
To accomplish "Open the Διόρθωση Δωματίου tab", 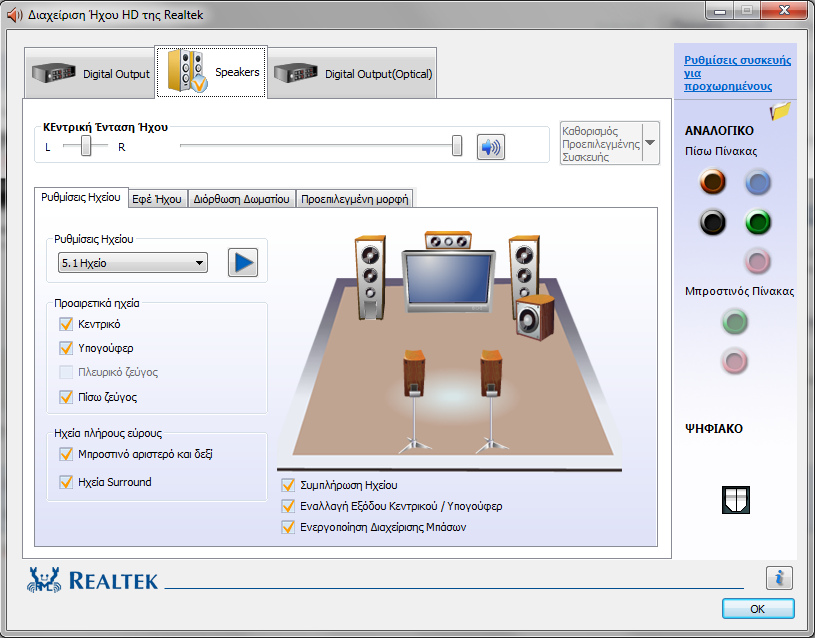I will click(241, 199).
